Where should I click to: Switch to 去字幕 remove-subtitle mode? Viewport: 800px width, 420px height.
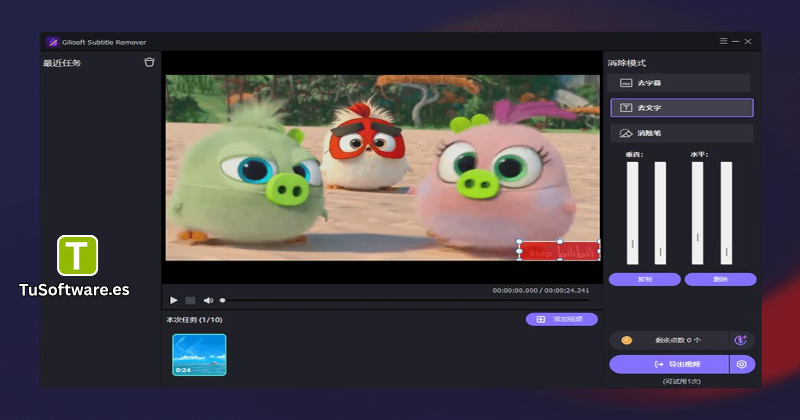pos(679,83)
